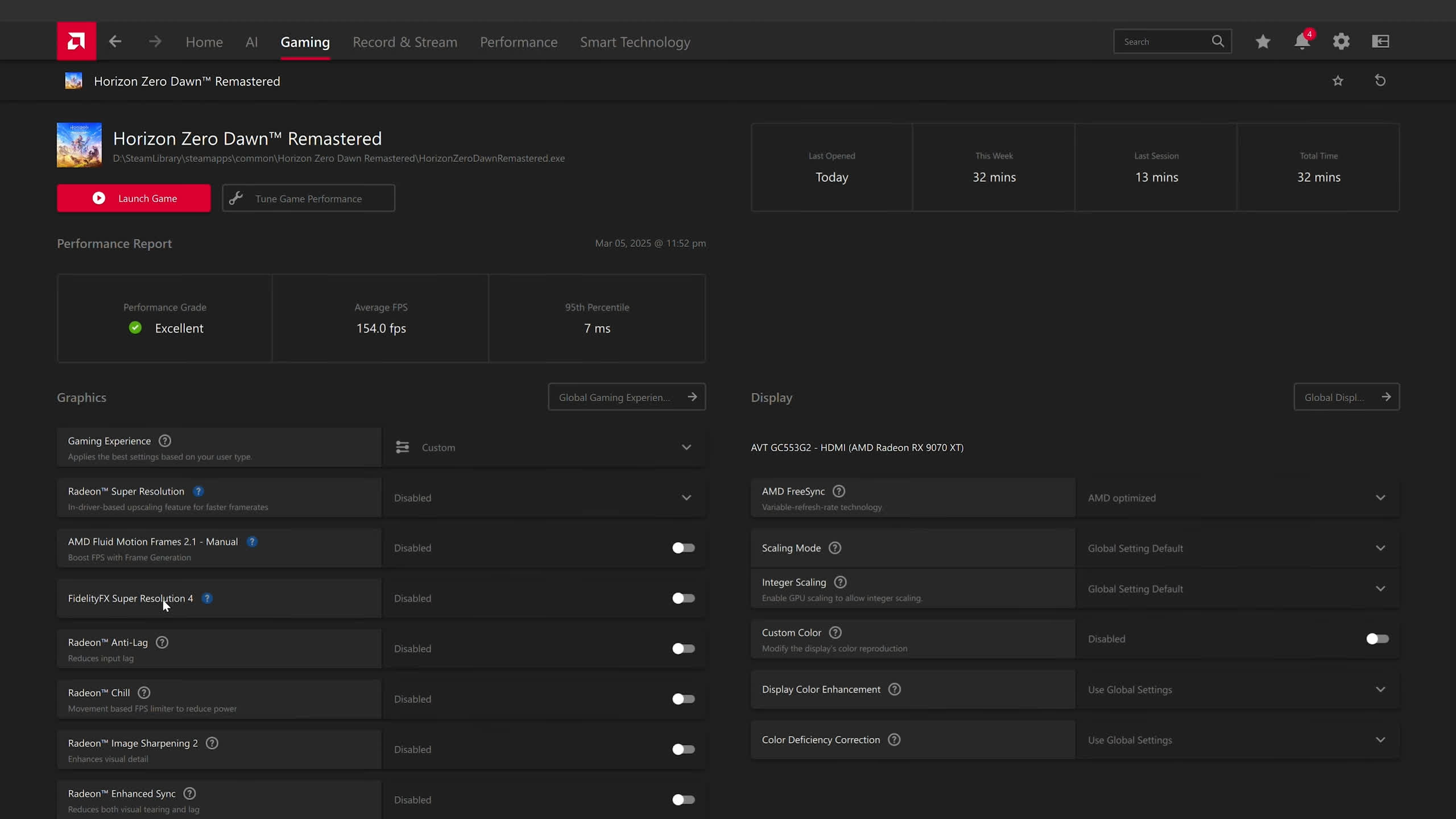Show help for Gaming Experience
The height and width of the screenshot is (819, 1456).
[x=165, y=441]
